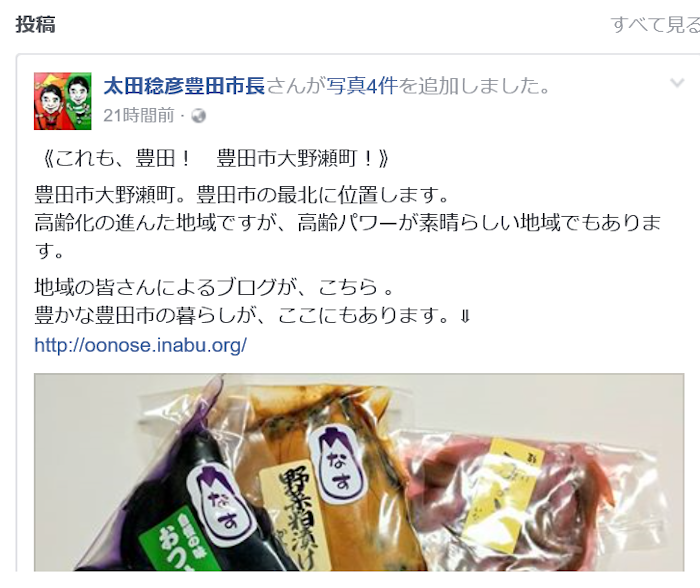Click the 投稿 section heading
700x588 pixels.
pyautogui.click(x=36, y=25)
